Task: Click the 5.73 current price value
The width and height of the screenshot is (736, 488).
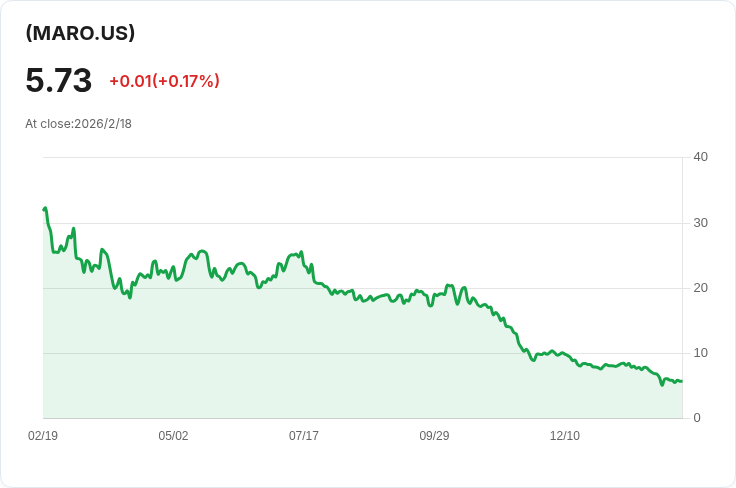Action: coord(59,81)
